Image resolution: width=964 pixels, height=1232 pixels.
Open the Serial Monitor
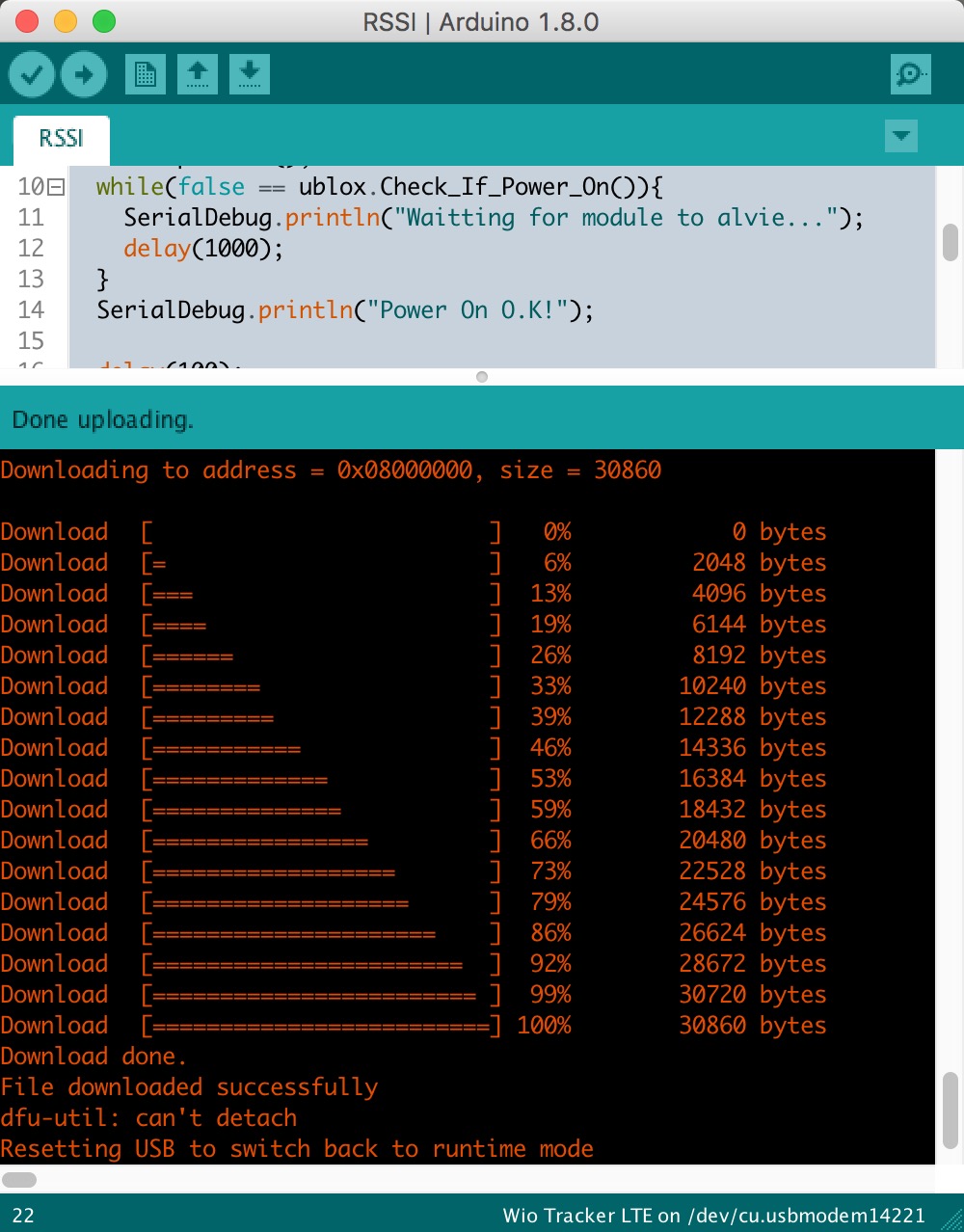911,74
